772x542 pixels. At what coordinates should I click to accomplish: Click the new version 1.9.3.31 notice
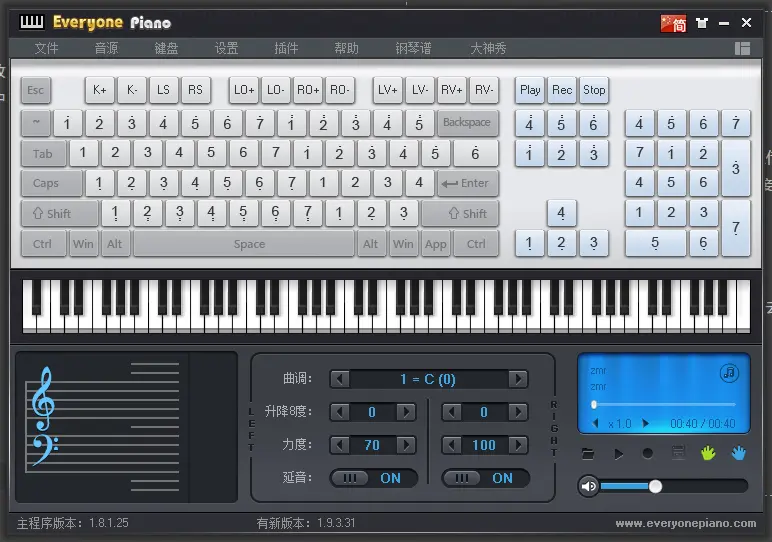pyautogui.click(x=306, y=523)
